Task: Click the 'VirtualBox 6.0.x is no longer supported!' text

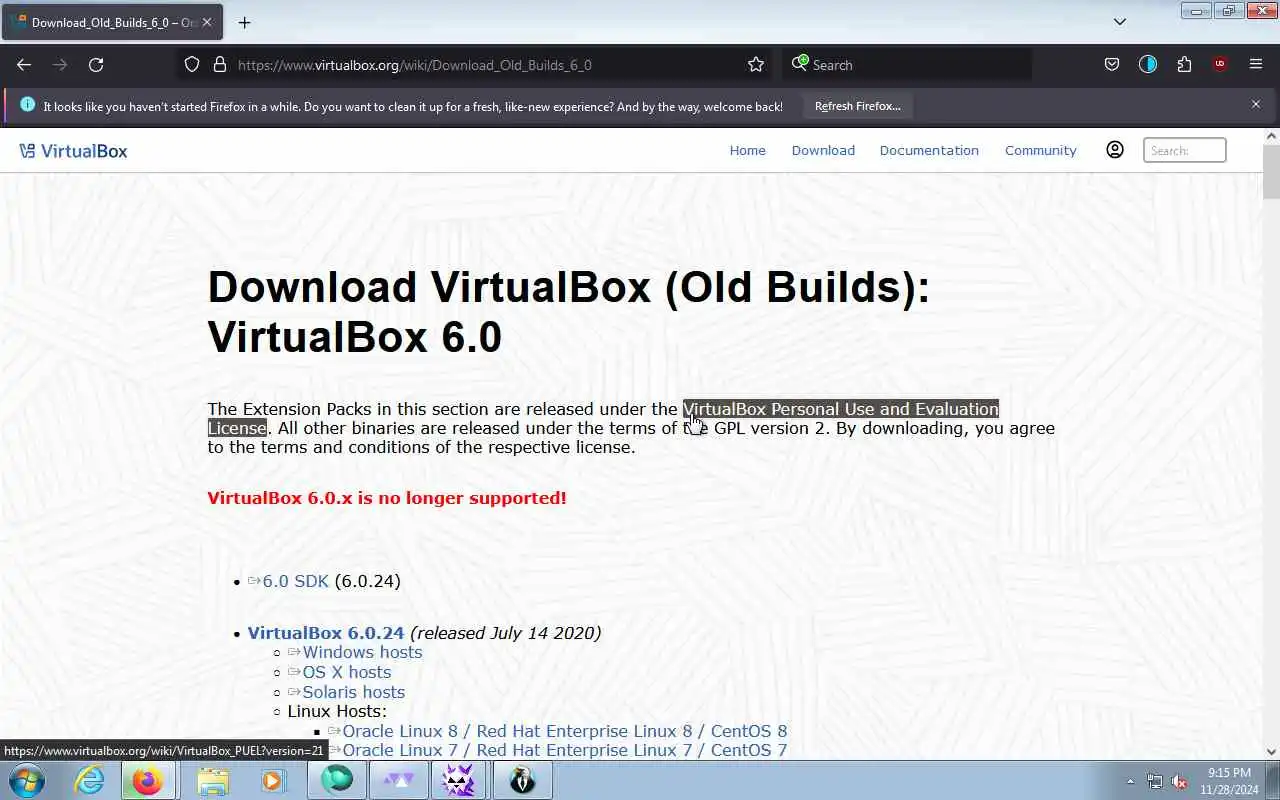Action: click(387, 498)
